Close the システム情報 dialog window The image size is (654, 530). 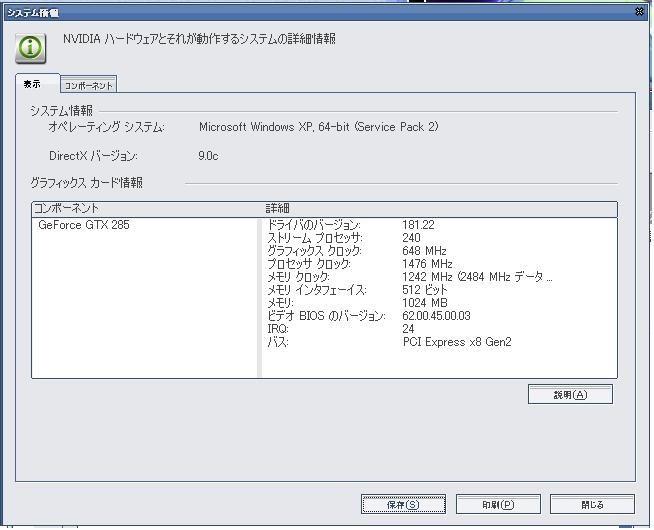tap(639, 12)
